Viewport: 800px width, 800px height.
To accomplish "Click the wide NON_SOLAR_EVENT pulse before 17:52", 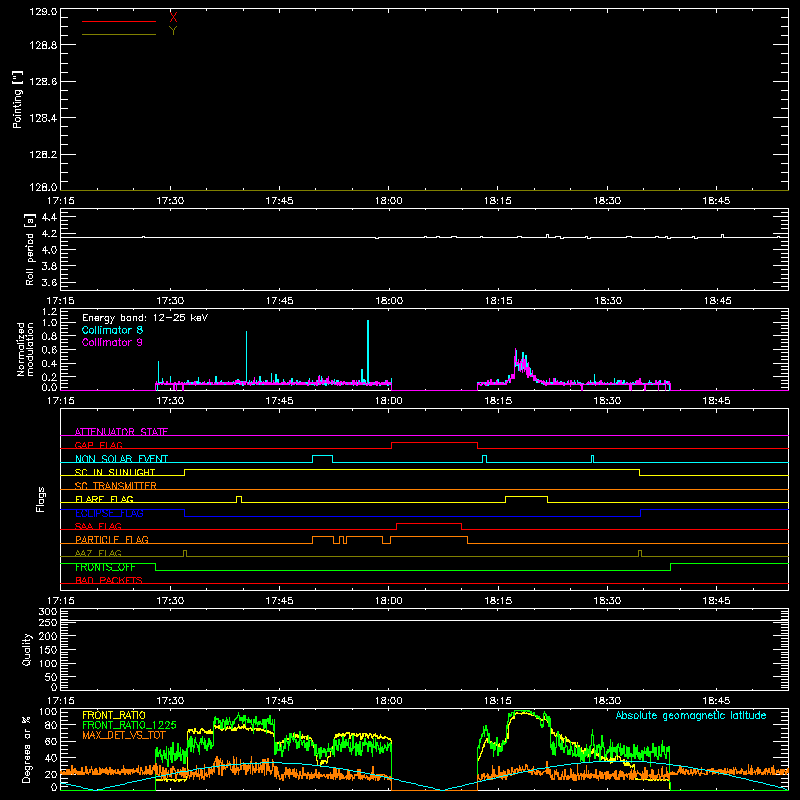I will (x=322, y=456).
